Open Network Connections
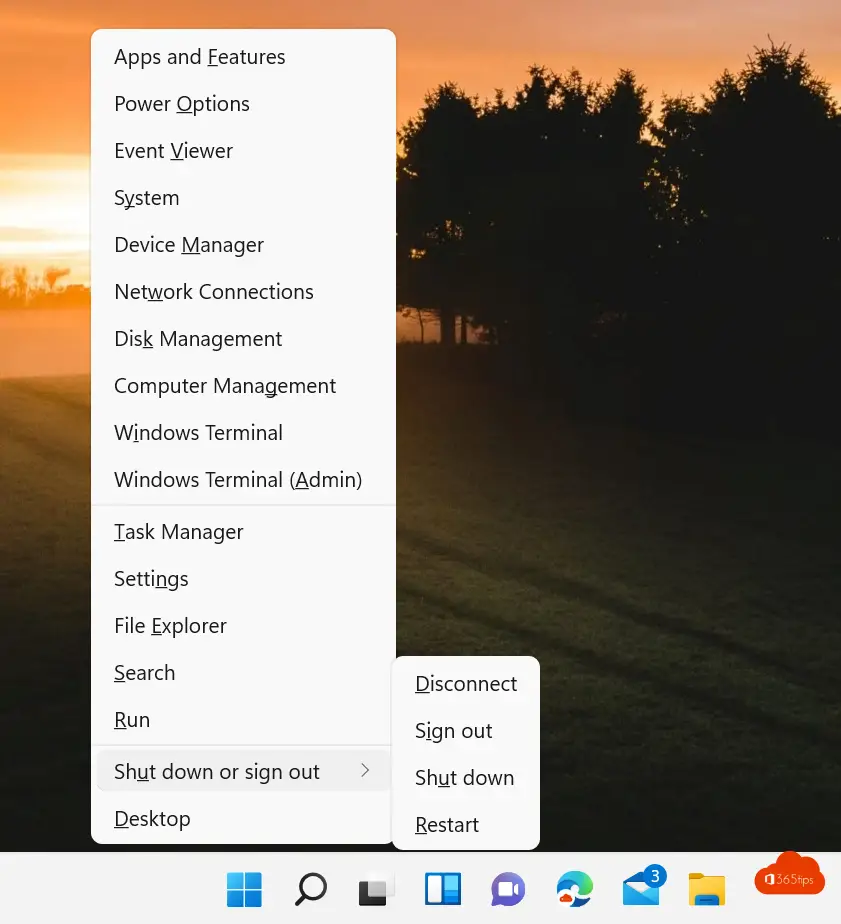 coord(243,292)
